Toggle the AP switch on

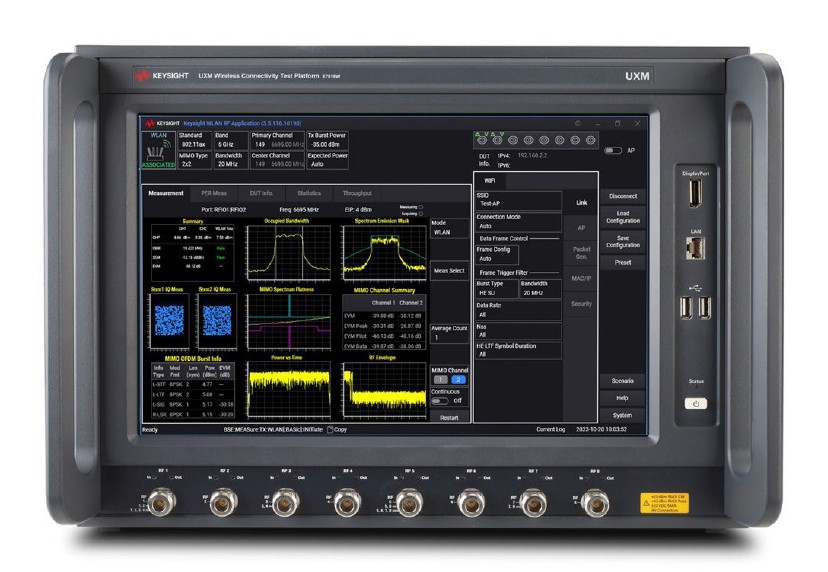click(613, 151)
